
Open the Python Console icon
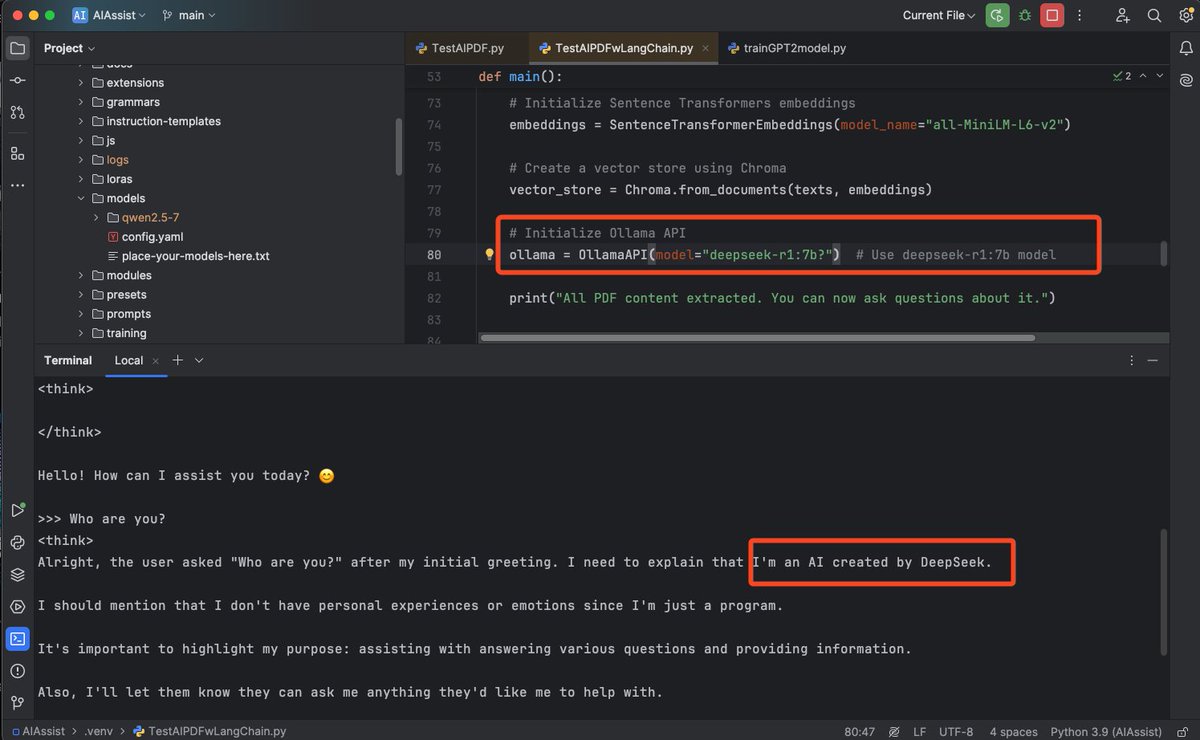pos(17,542)
